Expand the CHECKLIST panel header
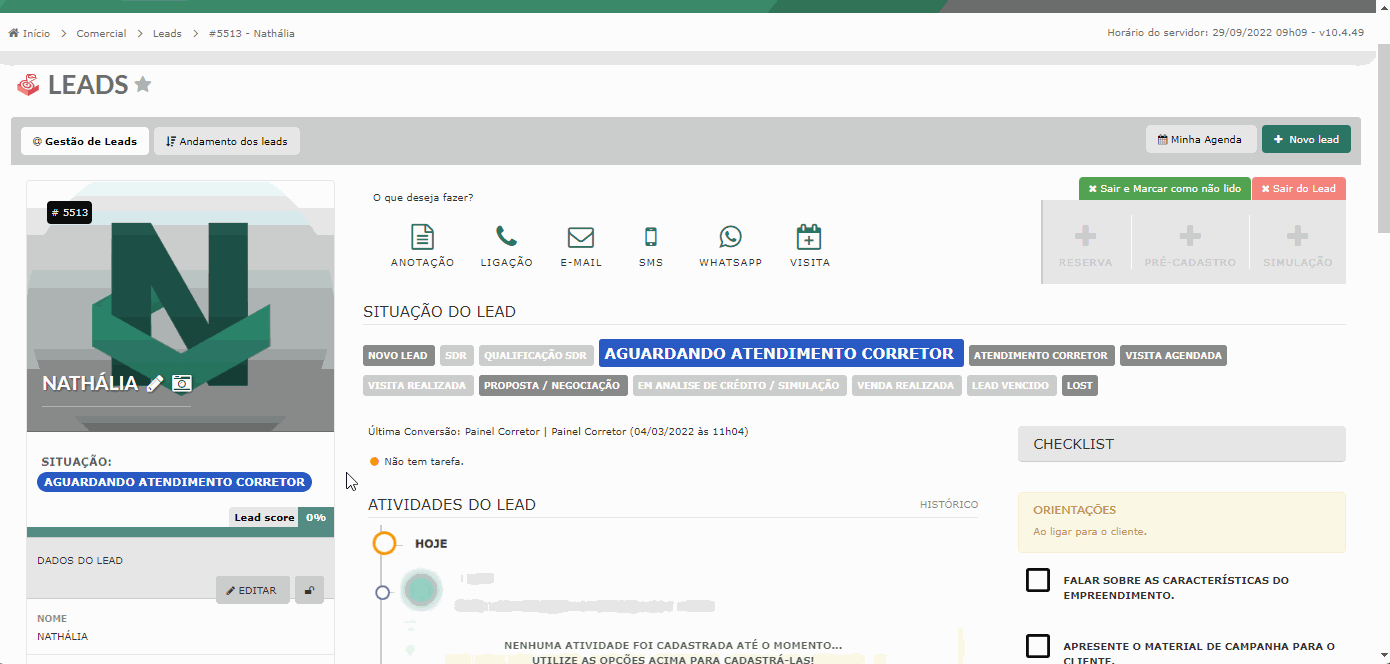This screenshot has height=664, width=1390. 1181,444
